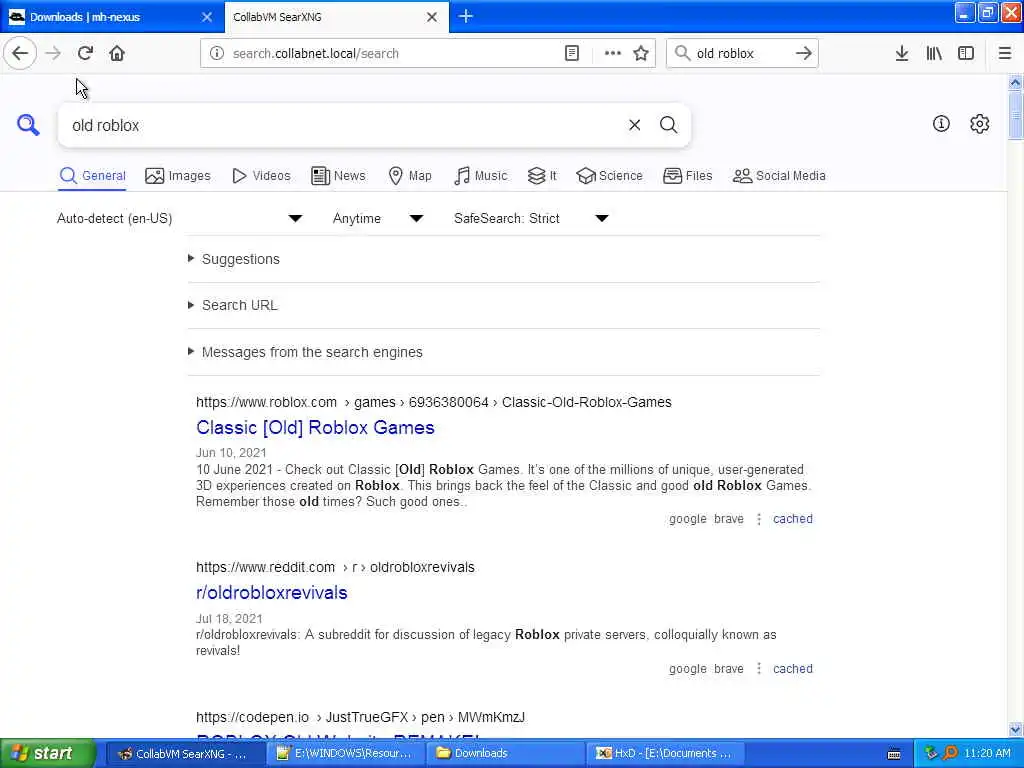This screenshot has height=768, width=1024.
Task: Click the roblox.com result URL
Action: (434, 402)
